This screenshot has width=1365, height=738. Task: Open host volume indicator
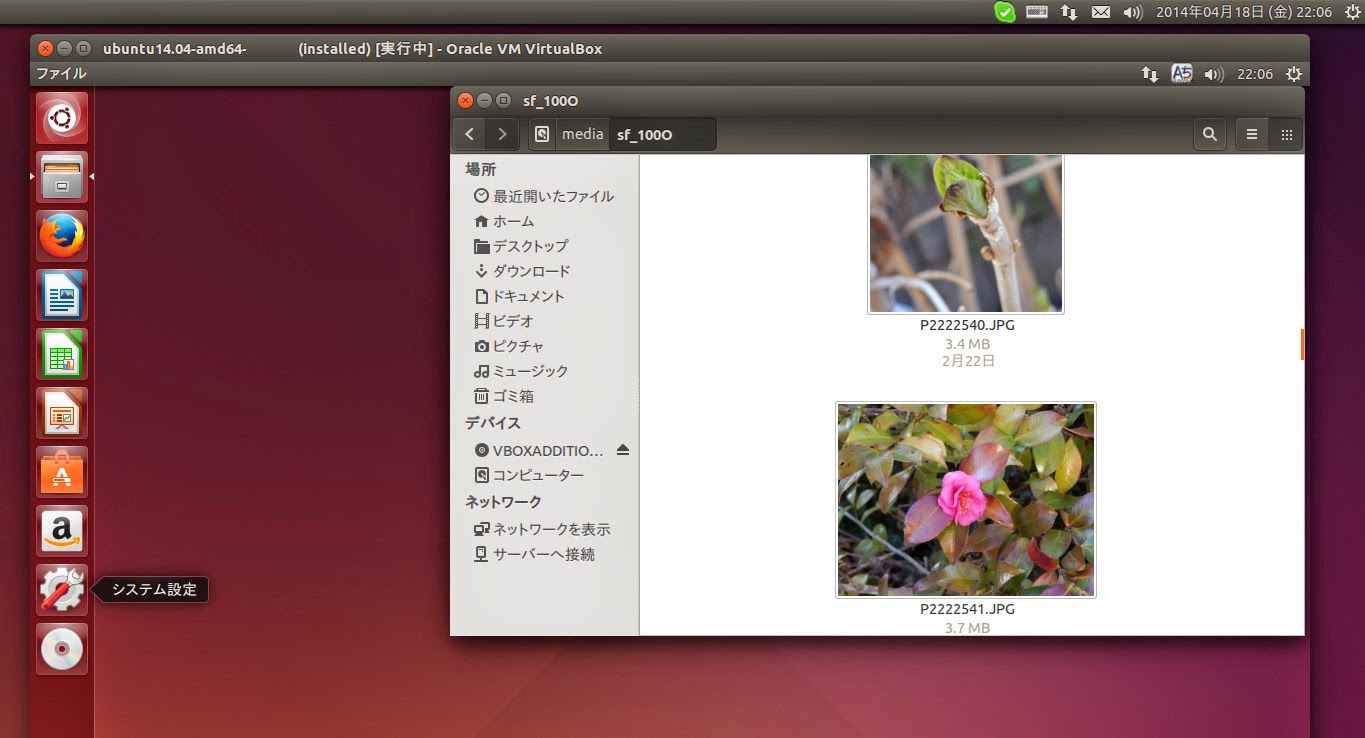pos(1133,12)
